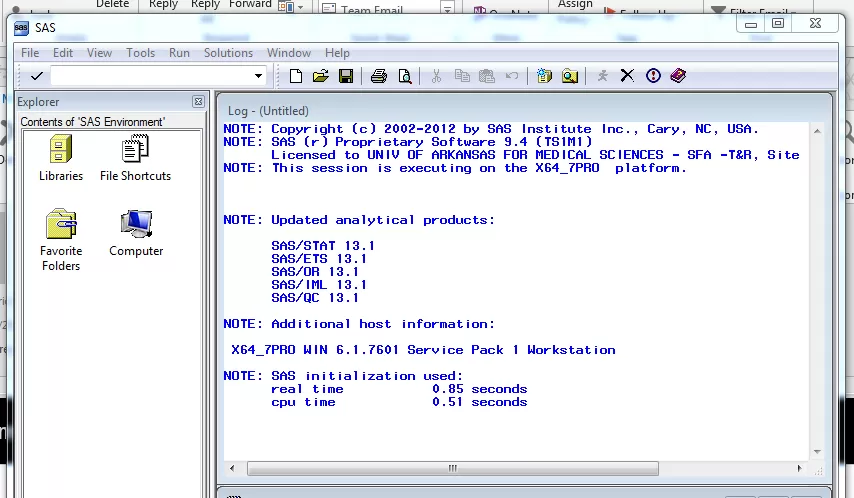Click Team Email in the Outlook window

tap(371, 9)
